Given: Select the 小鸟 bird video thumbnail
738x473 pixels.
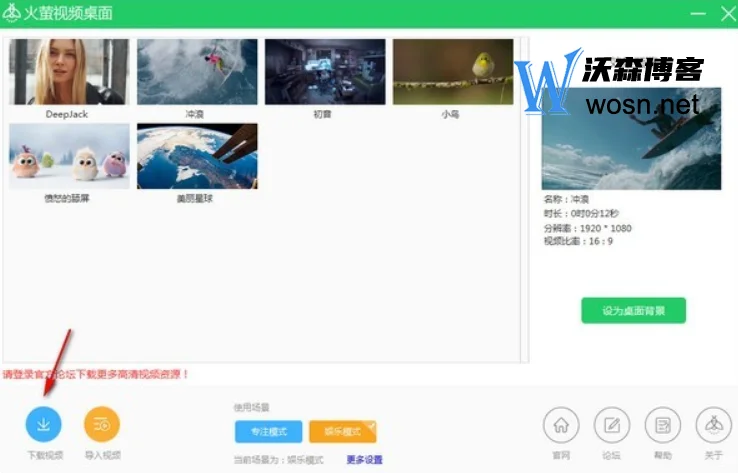Looking at the screenshot, I should pyautogui.click(x=453, y=72).
